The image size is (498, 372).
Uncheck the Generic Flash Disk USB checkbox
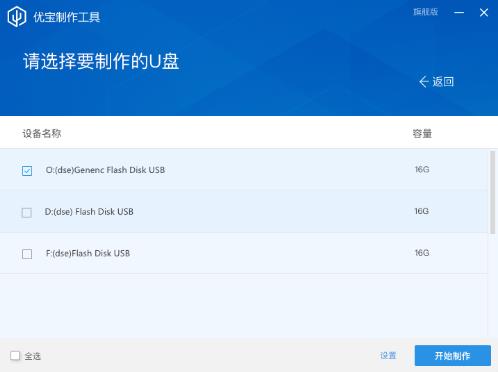coord(27,171)
